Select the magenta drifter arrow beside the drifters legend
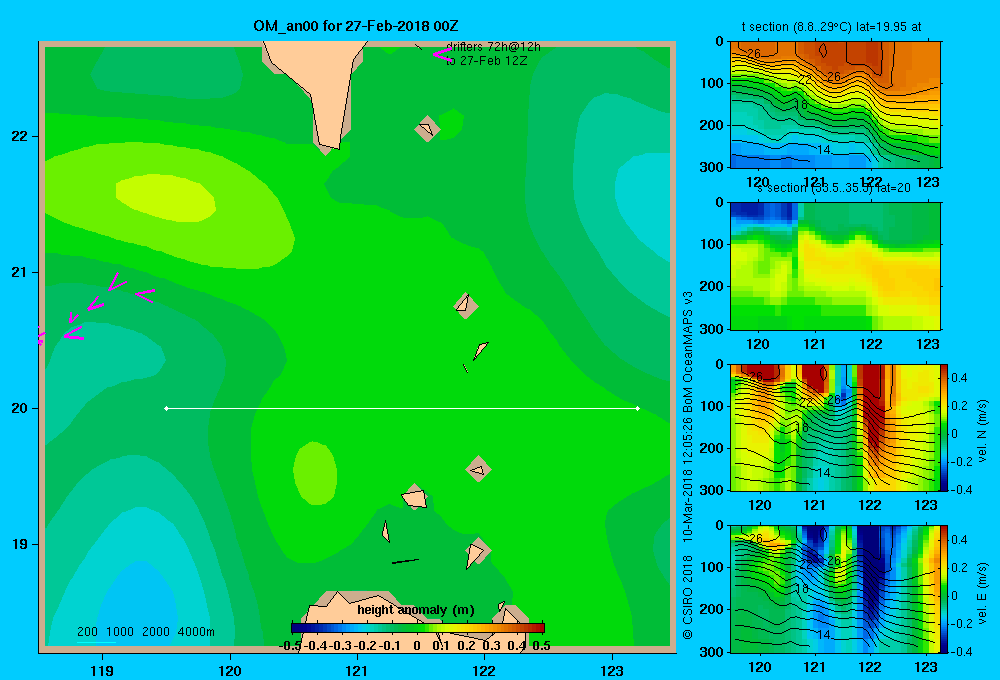This screenshot has width=1000, height=680. coord(442,54)
